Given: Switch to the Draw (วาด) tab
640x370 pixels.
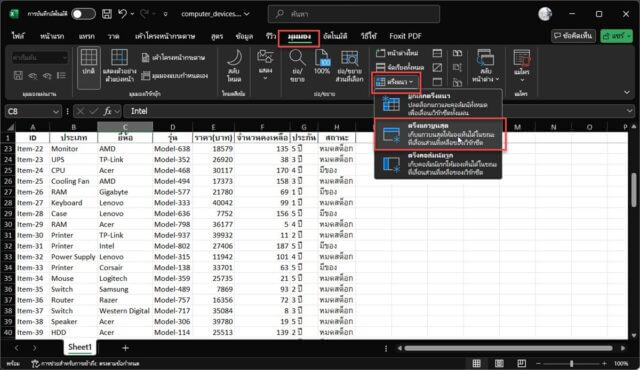Looking at the screenshot, I should click(x=113, y=36).
